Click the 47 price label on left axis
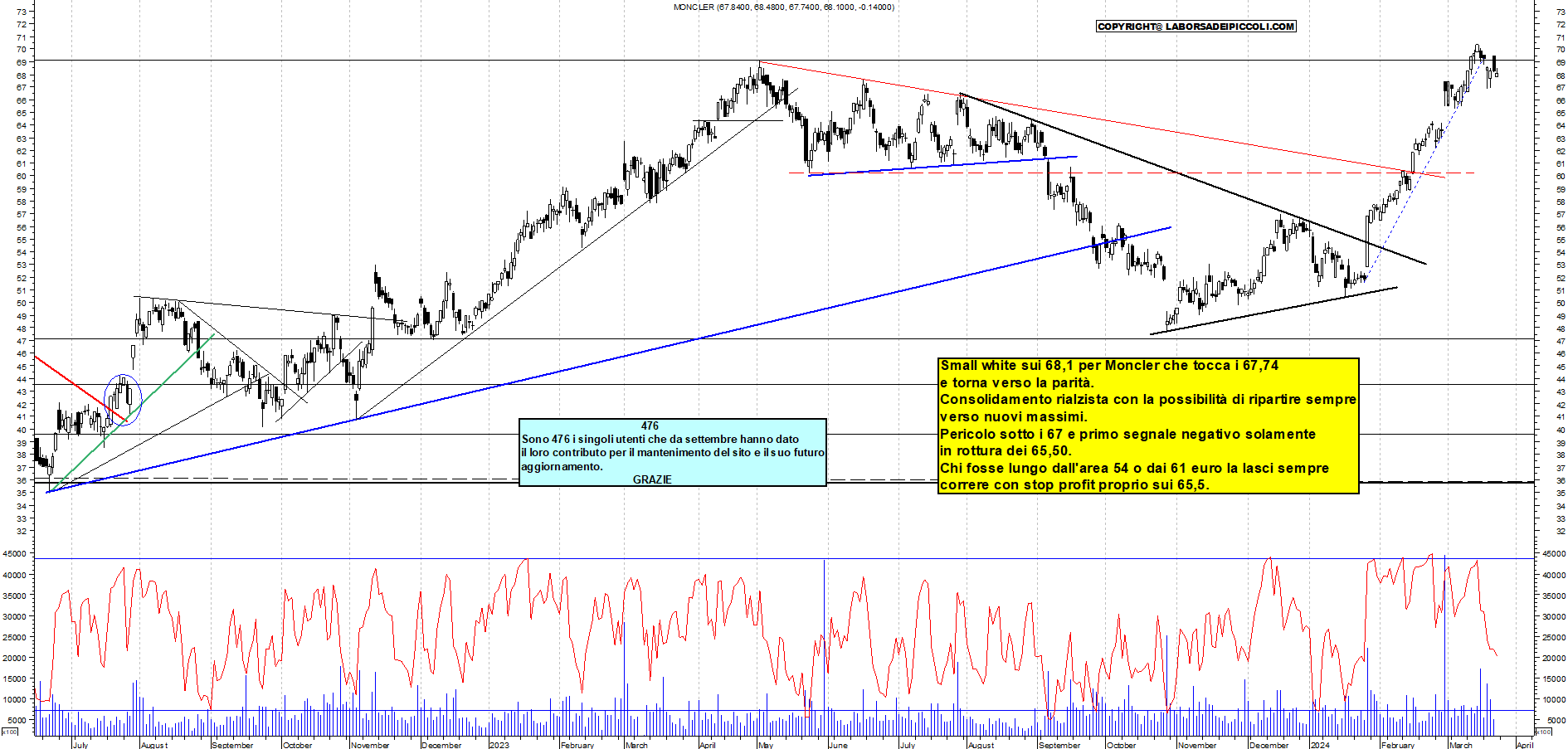Viewport: 1568px width, 749px height. [x=22, y=341]
